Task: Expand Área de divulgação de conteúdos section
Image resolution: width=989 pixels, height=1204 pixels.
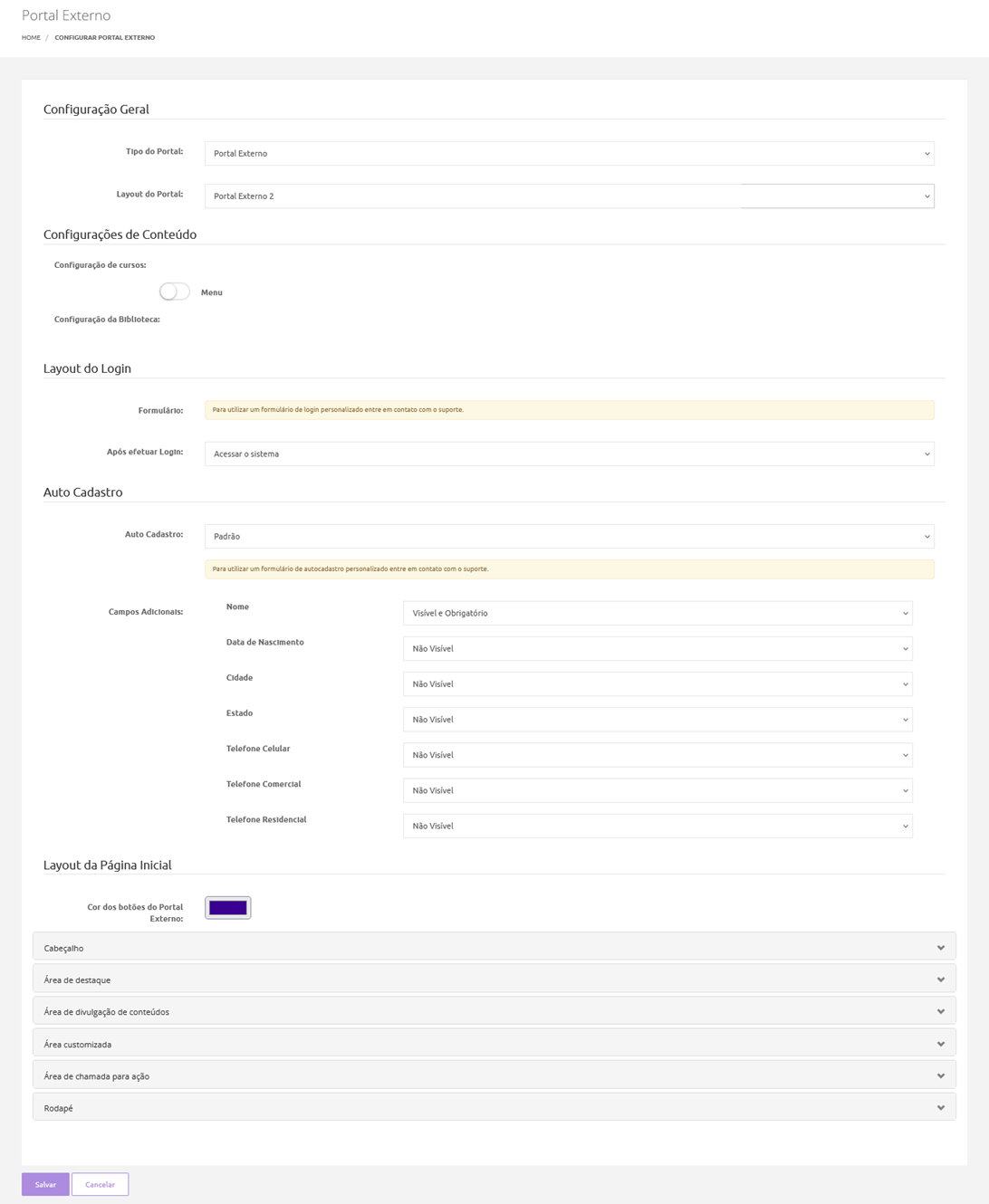Action: tap(494, 1011)
